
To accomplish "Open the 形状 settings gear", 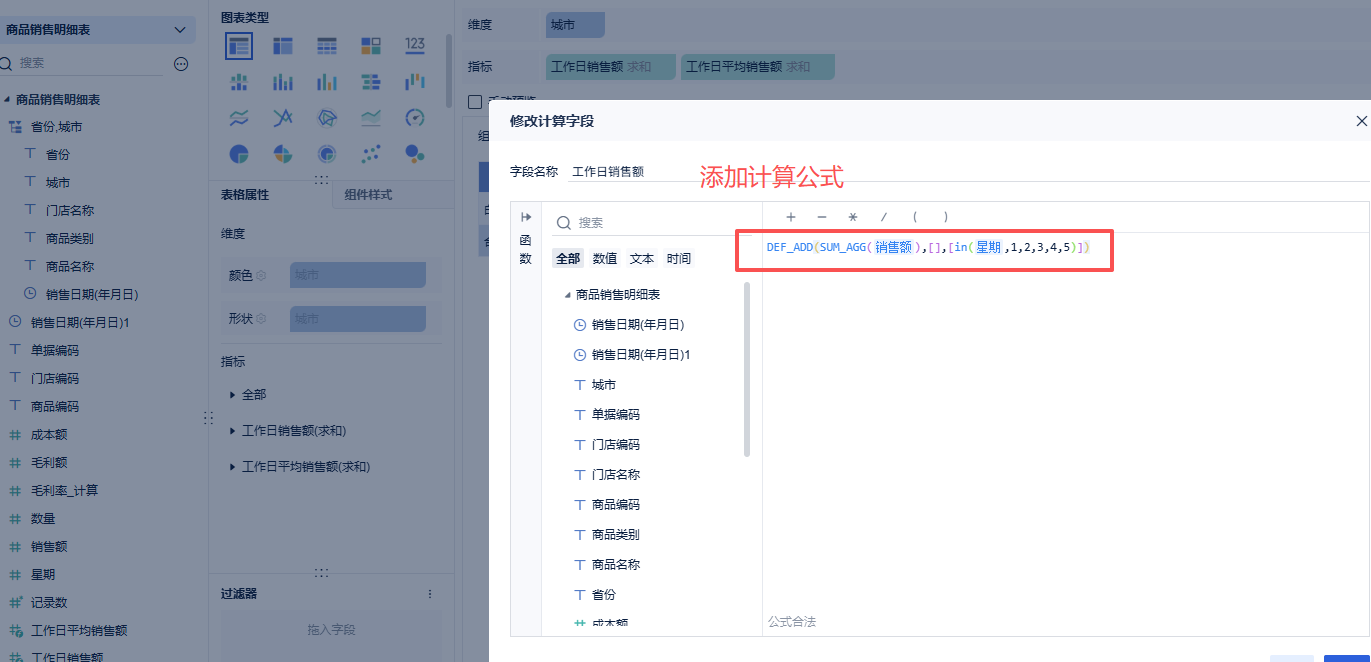I will coord(261,319).
